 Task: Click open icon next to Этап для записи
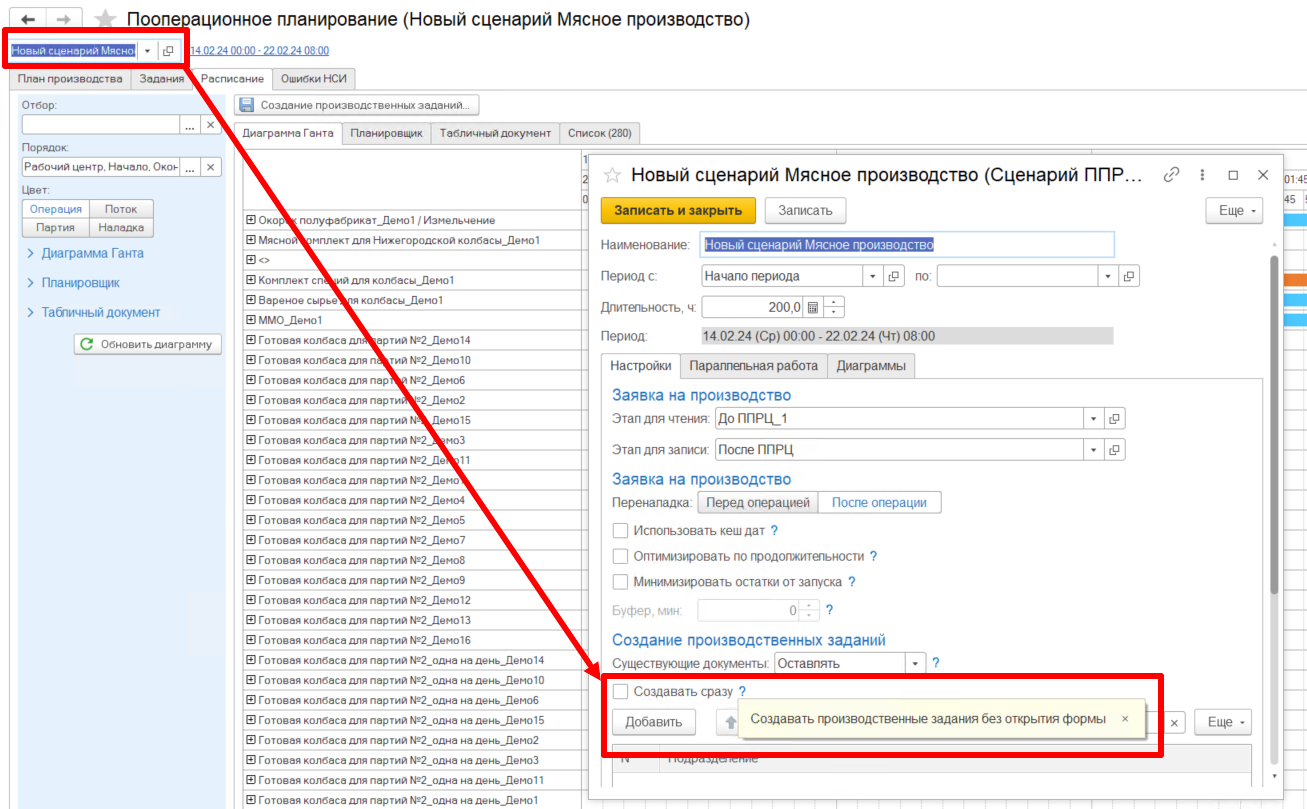pyautogui.click(x=1115, y=450)
